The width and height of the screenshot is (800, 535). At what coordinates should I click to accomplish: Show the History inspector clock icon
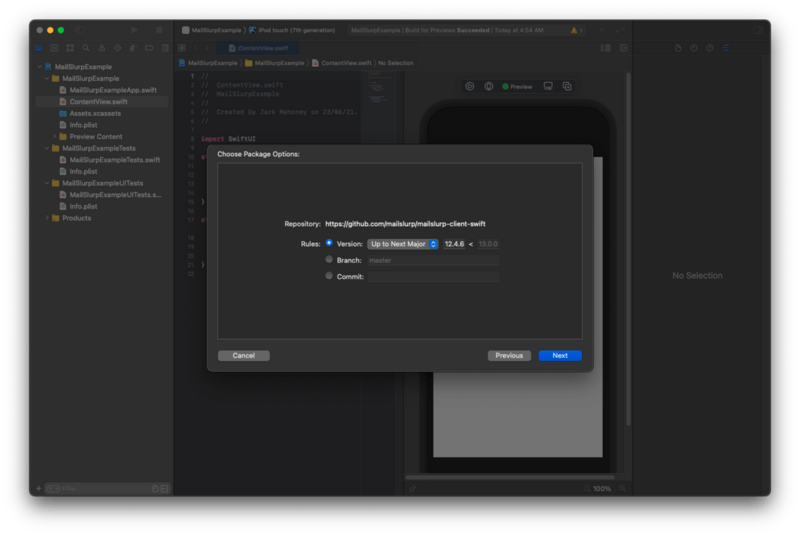coord(693,48)
